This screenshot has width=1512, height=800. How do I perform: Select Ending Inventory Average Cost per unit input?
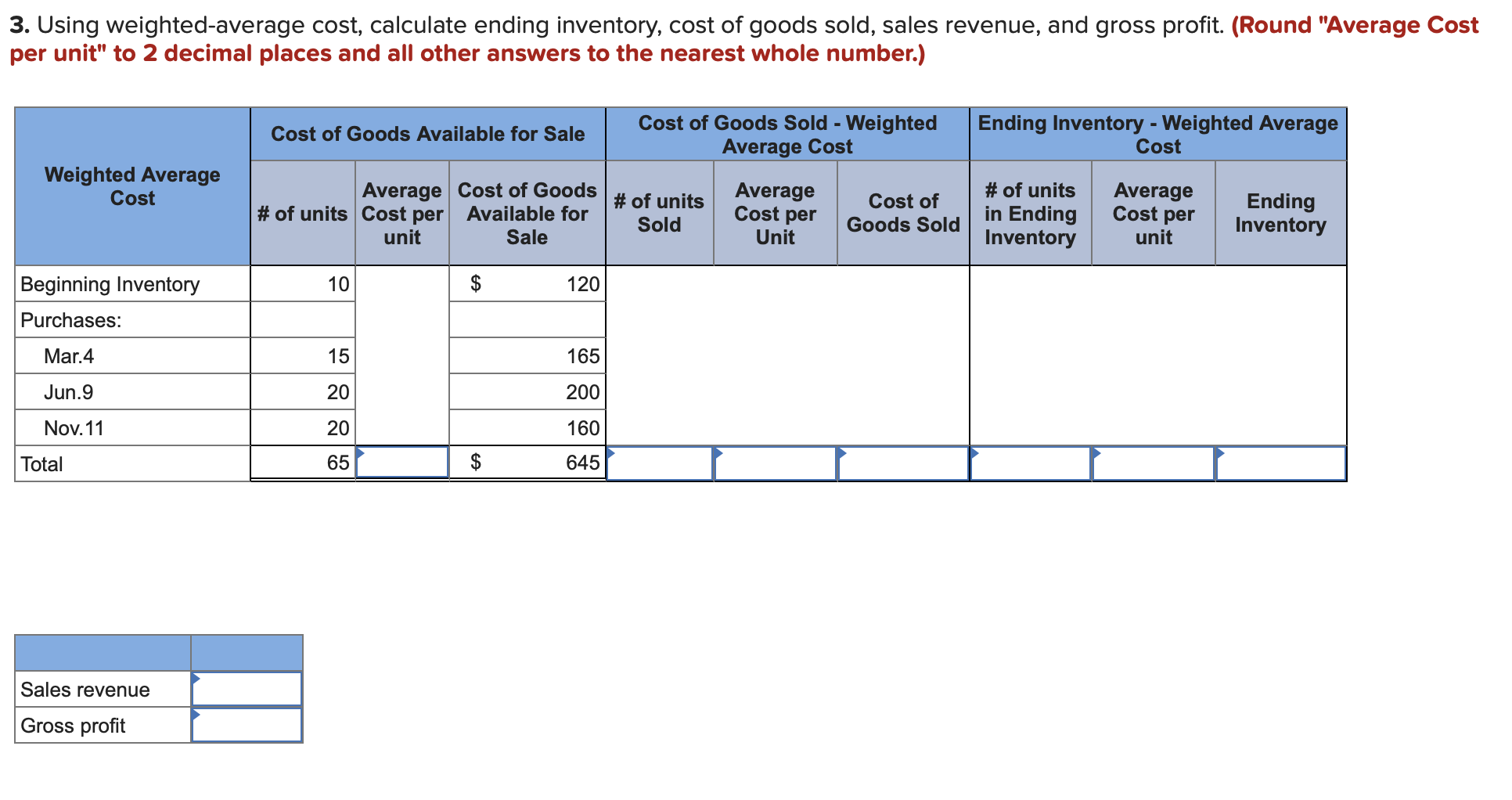[x=1154, y=463]
